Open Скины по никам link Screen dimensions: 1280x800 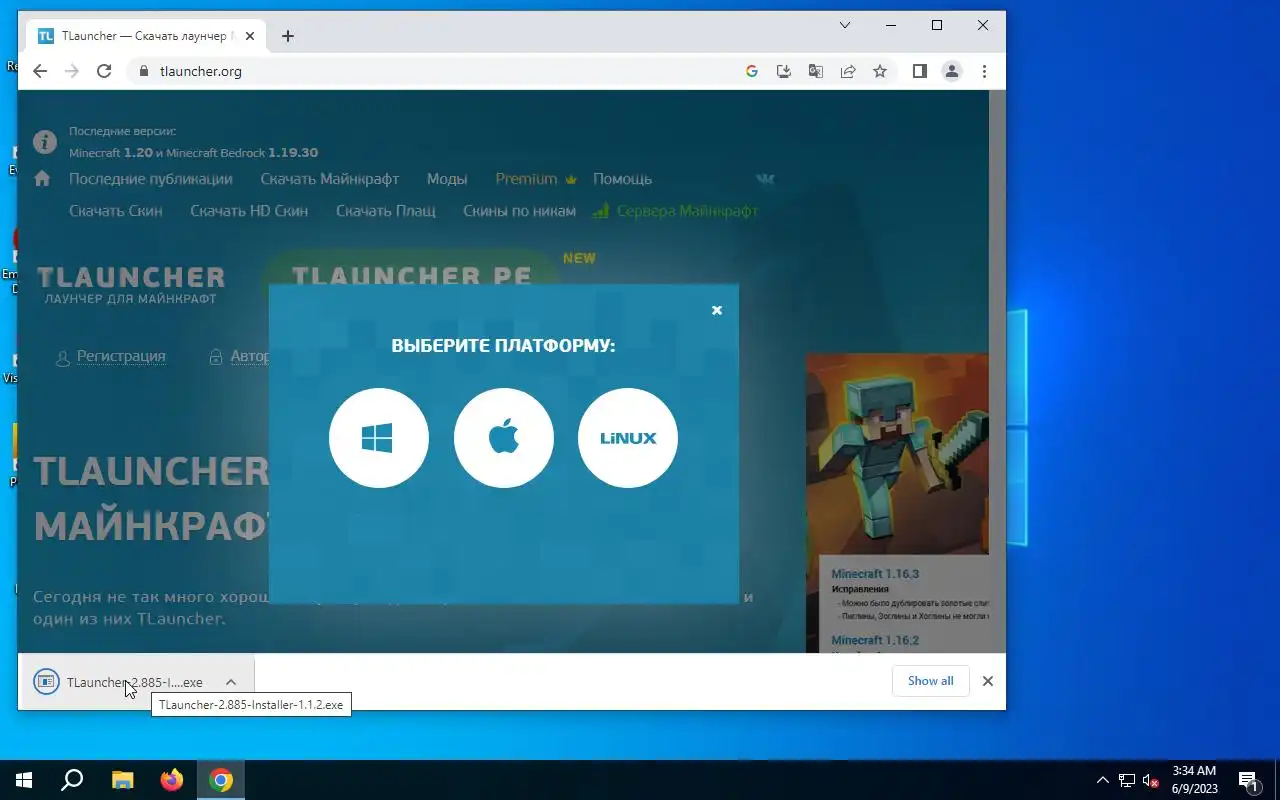coord(519,211)
